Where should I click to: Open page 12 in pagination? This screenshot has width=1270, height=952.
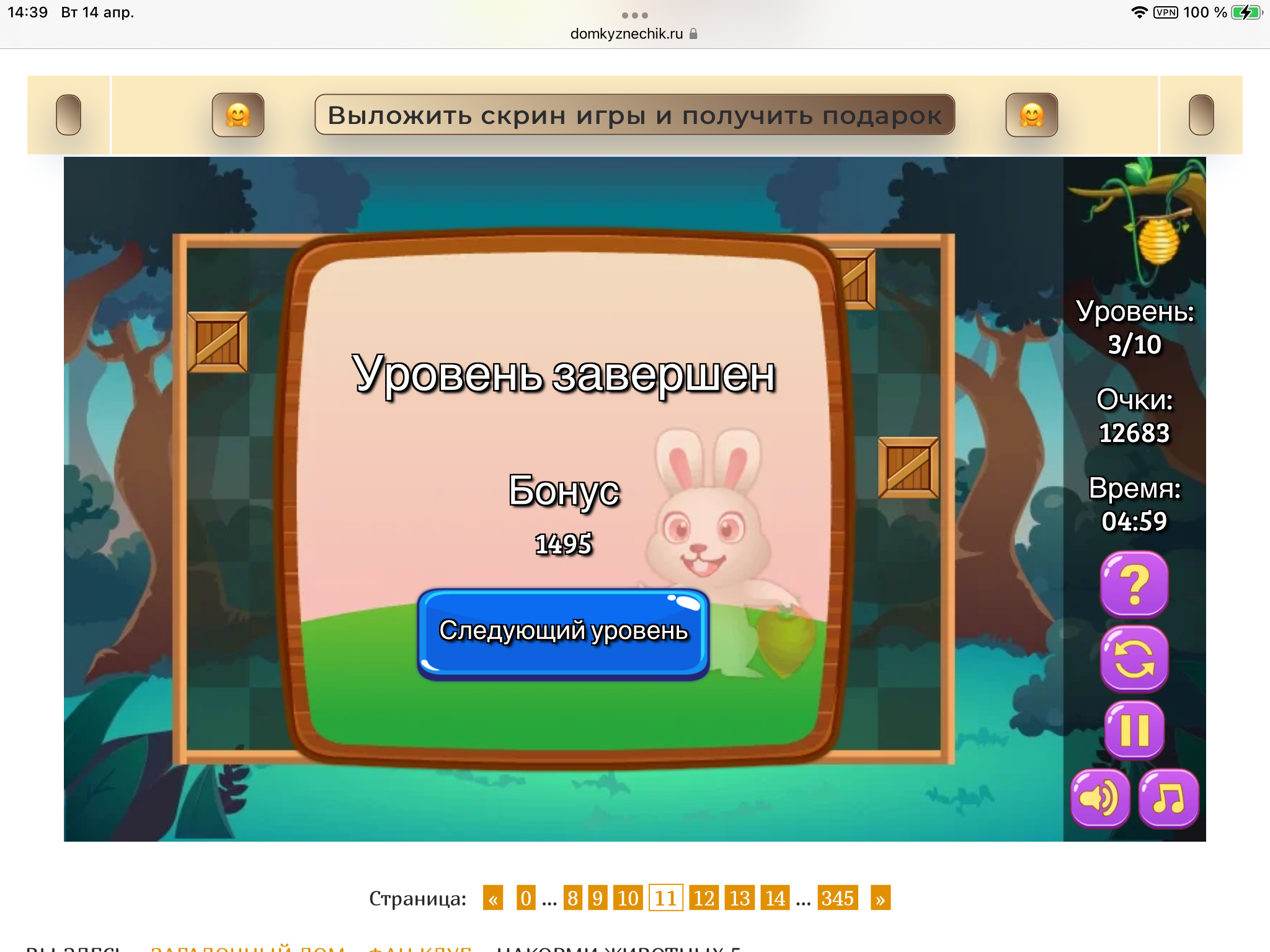(703, 898)
